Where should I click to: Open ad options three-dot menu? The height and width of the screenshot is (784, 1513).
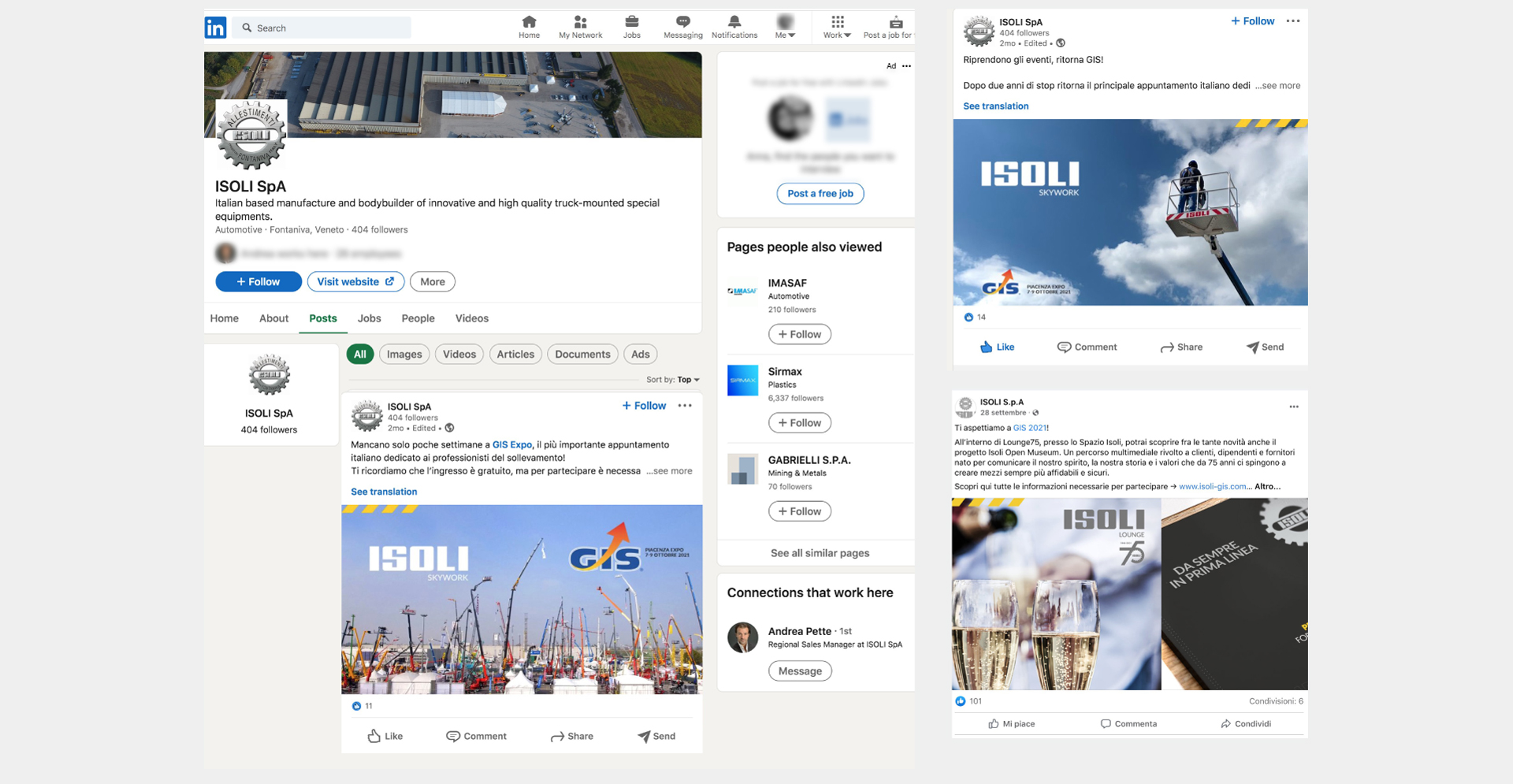[907, 66]
